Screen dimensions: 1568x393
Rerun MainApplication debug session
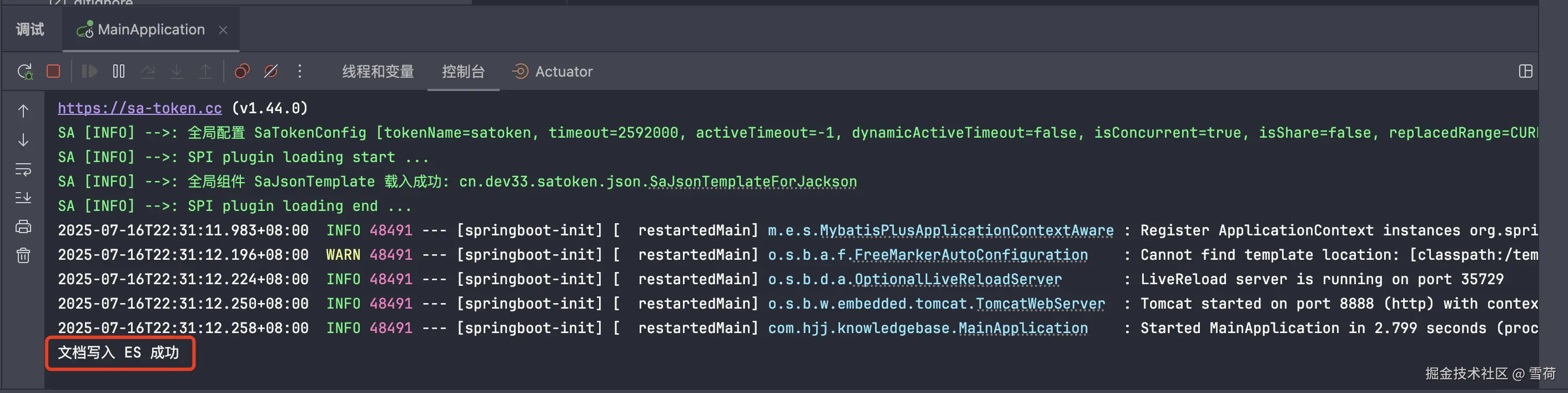point(25,72)
